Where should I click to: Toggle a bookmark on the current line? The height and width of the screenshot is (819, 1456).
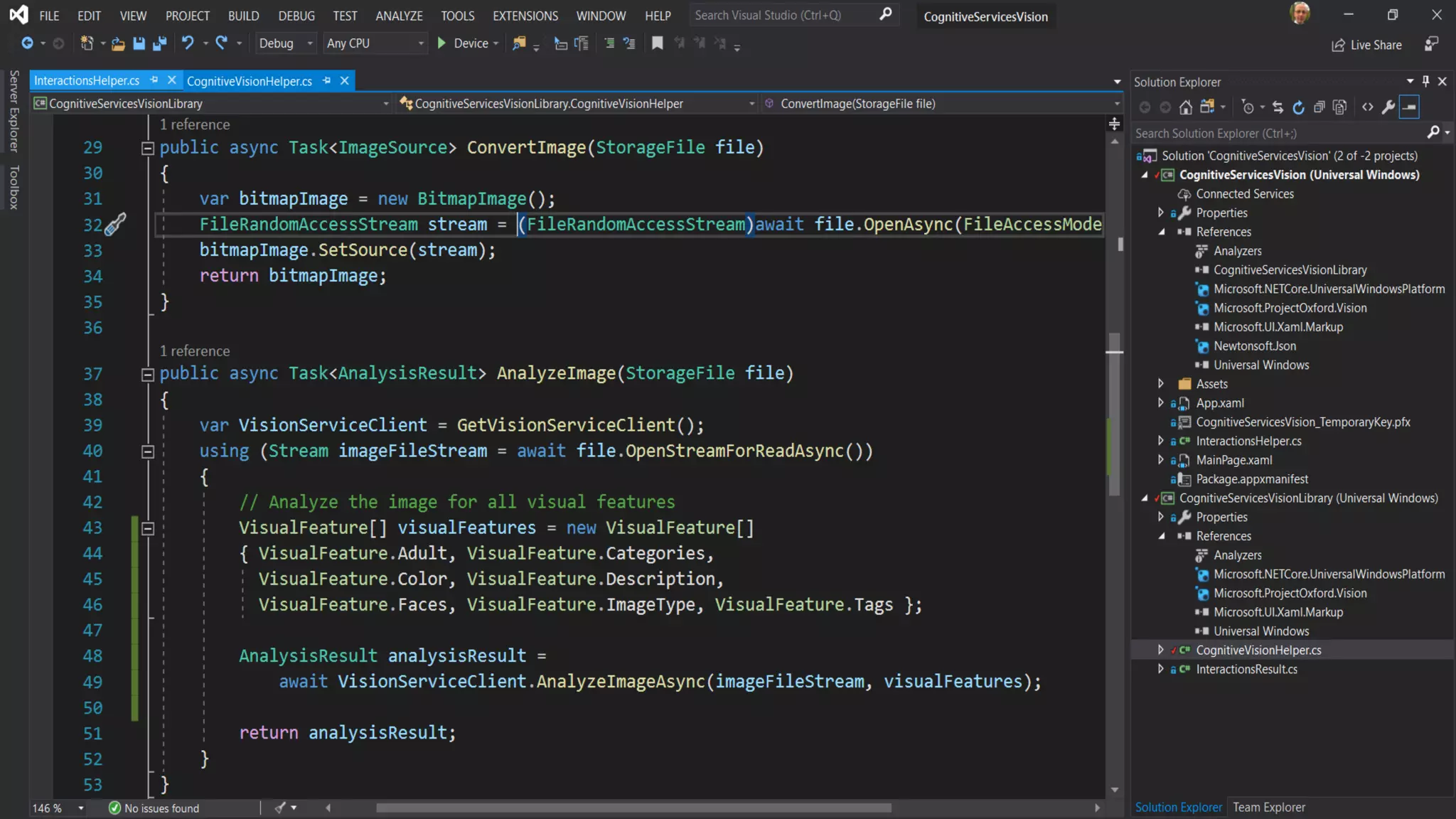[657, 43]
